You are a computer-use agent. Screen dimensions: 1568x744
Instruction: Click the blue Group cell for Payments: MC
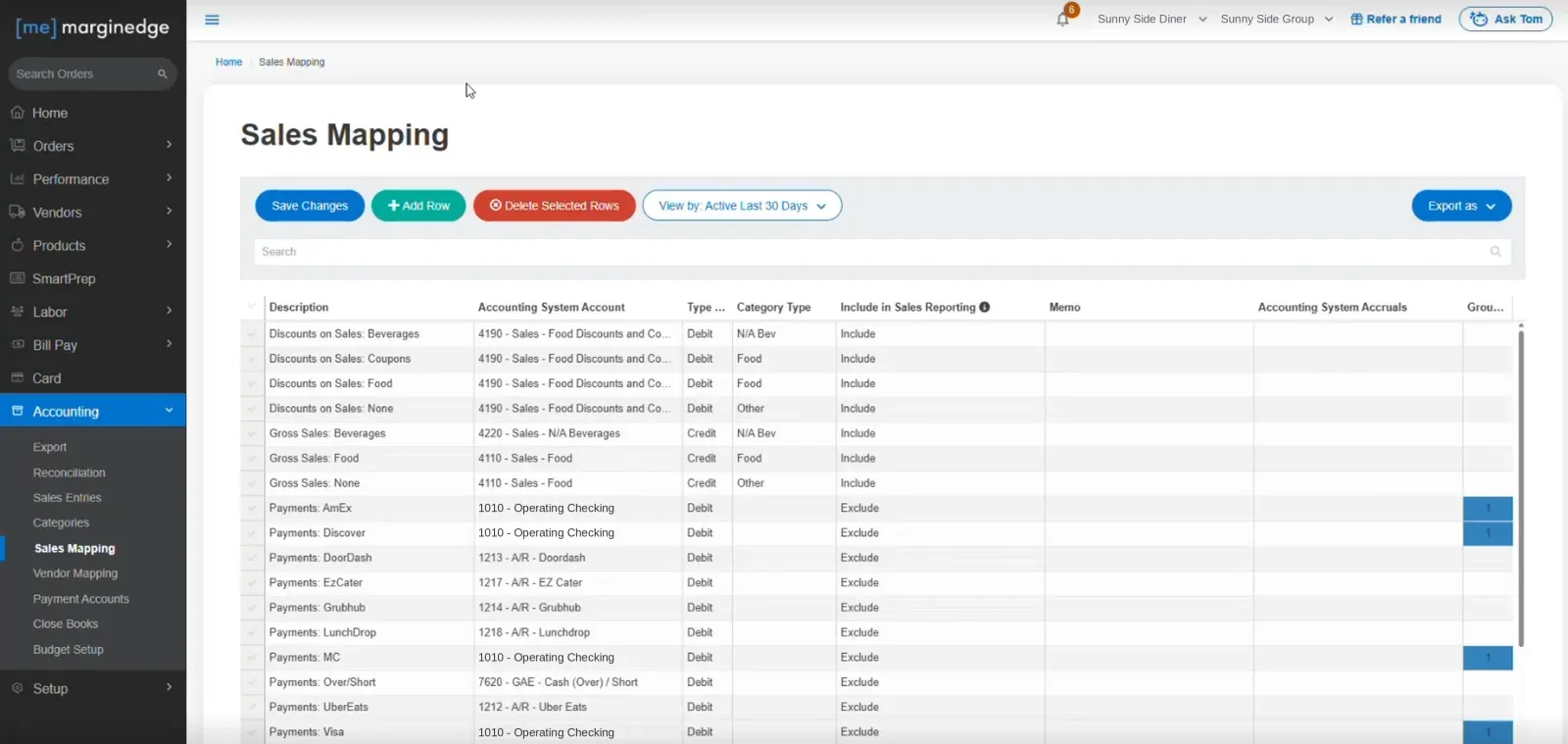tap(1488, 658)
